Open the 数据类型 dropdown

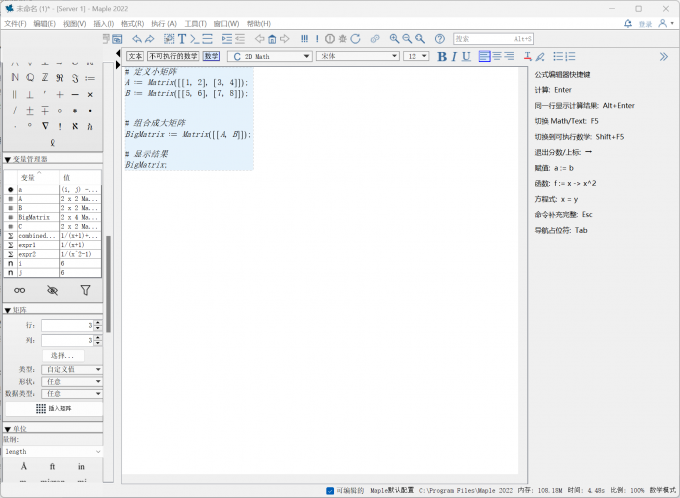point(72,394)
